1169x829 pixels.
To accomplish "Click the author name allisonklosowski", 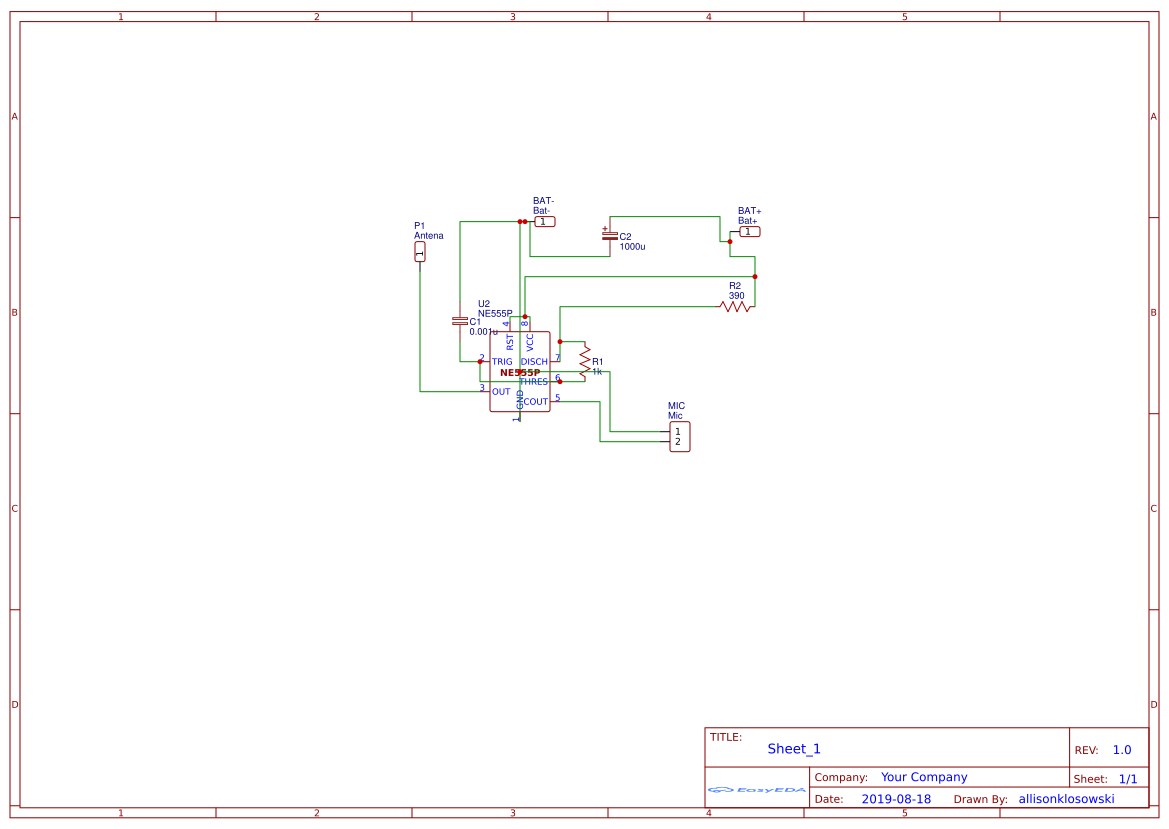I will coord(1066,798).
